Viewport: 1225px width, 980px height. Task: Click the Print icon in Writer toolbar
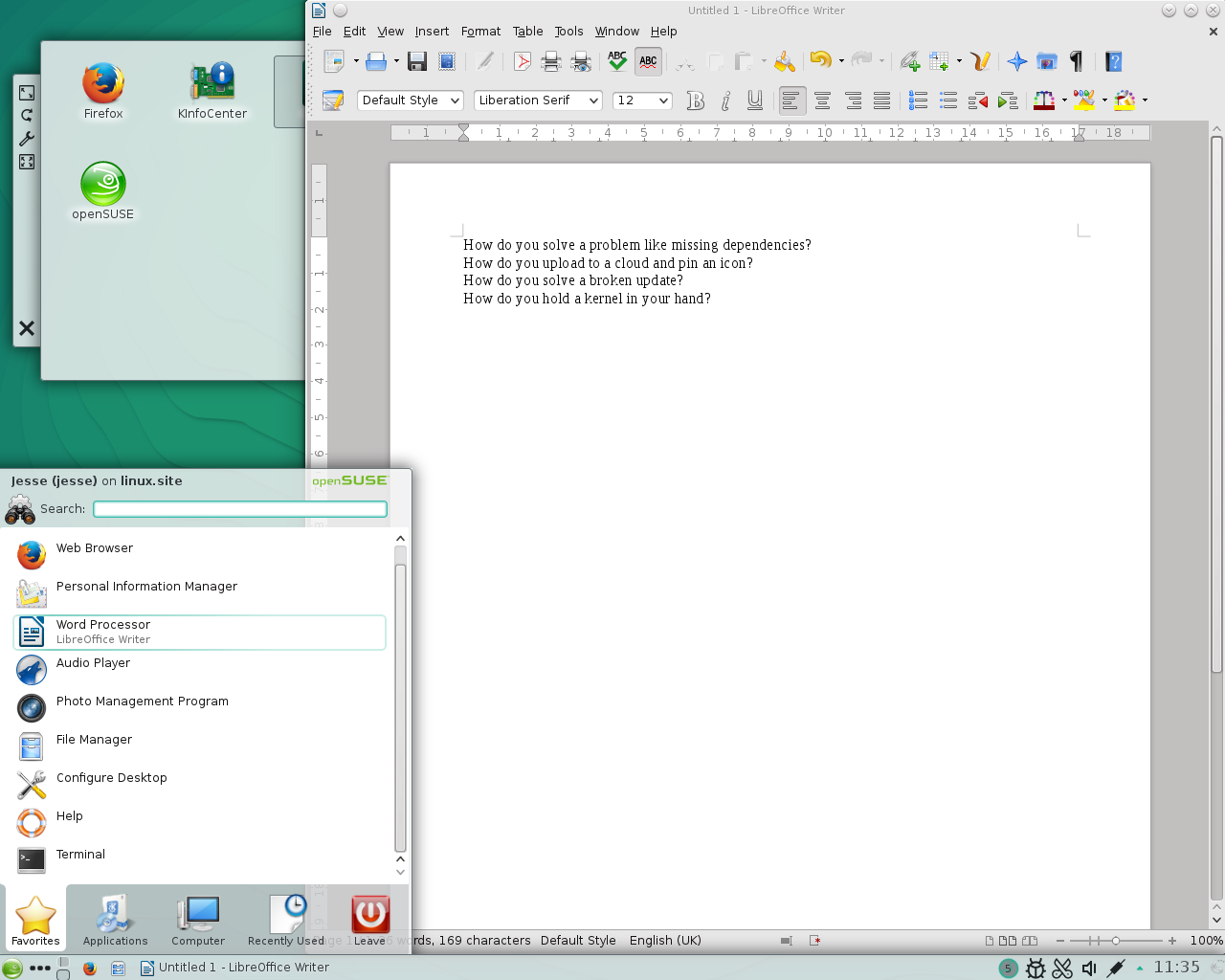tap(551, 61)
